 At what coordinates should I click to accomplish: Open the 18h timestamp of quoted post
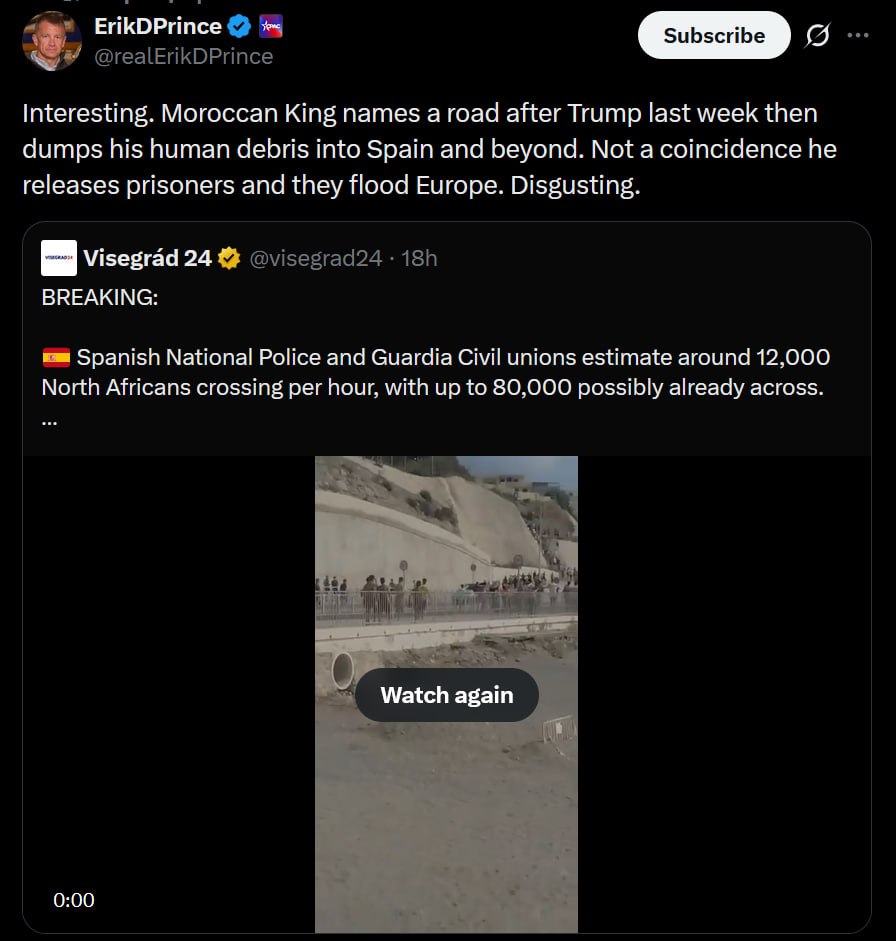click(419, 259)
